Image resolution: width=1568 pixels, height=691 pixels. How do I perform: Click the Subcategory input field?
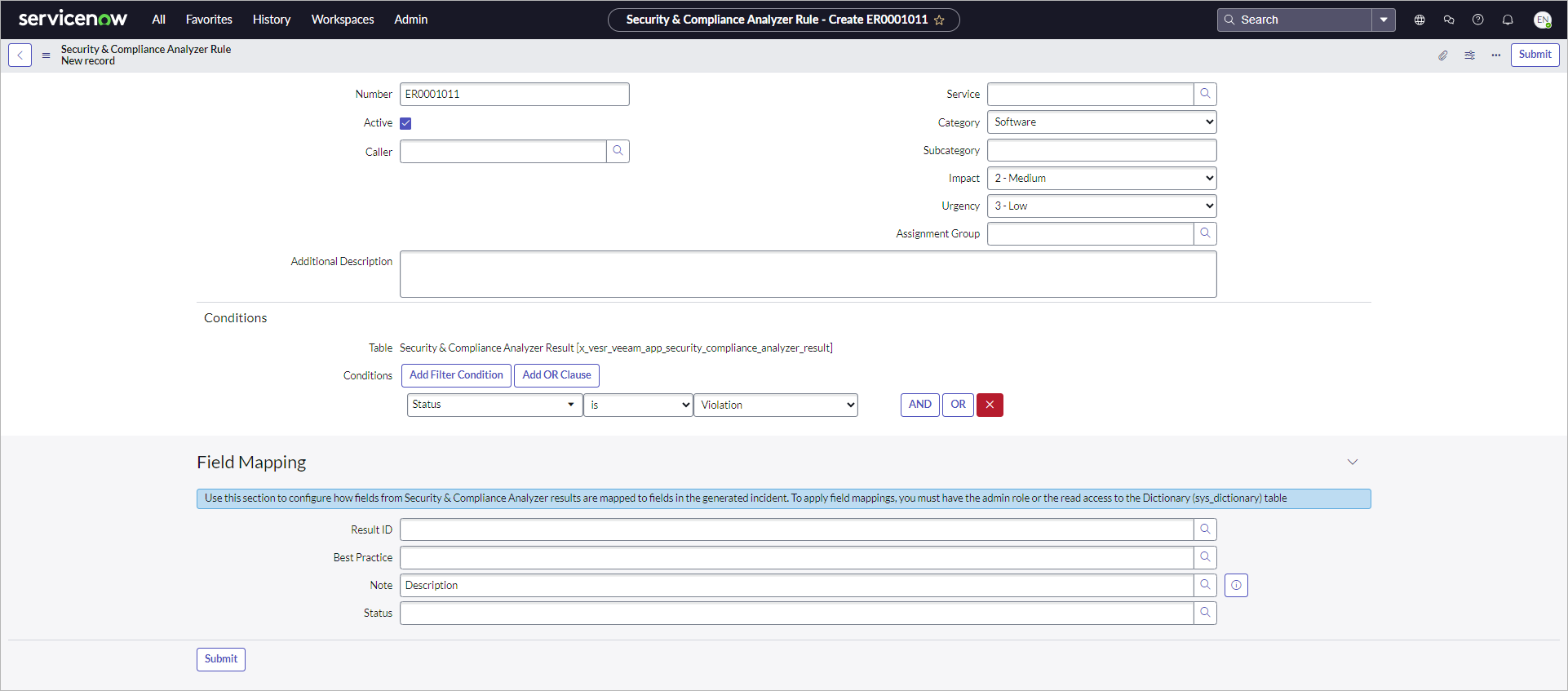click(1102, 150)
